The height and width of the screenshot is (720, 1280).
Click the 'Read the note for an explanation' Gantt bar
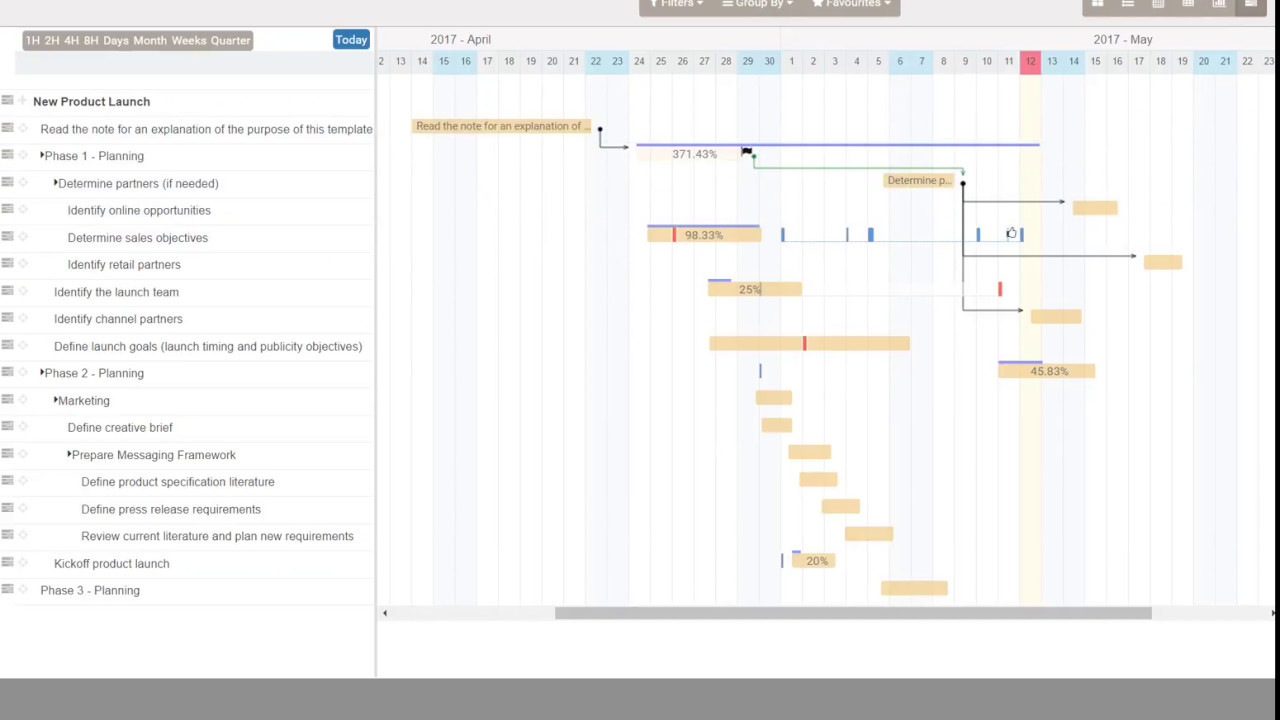pyautogui.click(x=501, y=126)
